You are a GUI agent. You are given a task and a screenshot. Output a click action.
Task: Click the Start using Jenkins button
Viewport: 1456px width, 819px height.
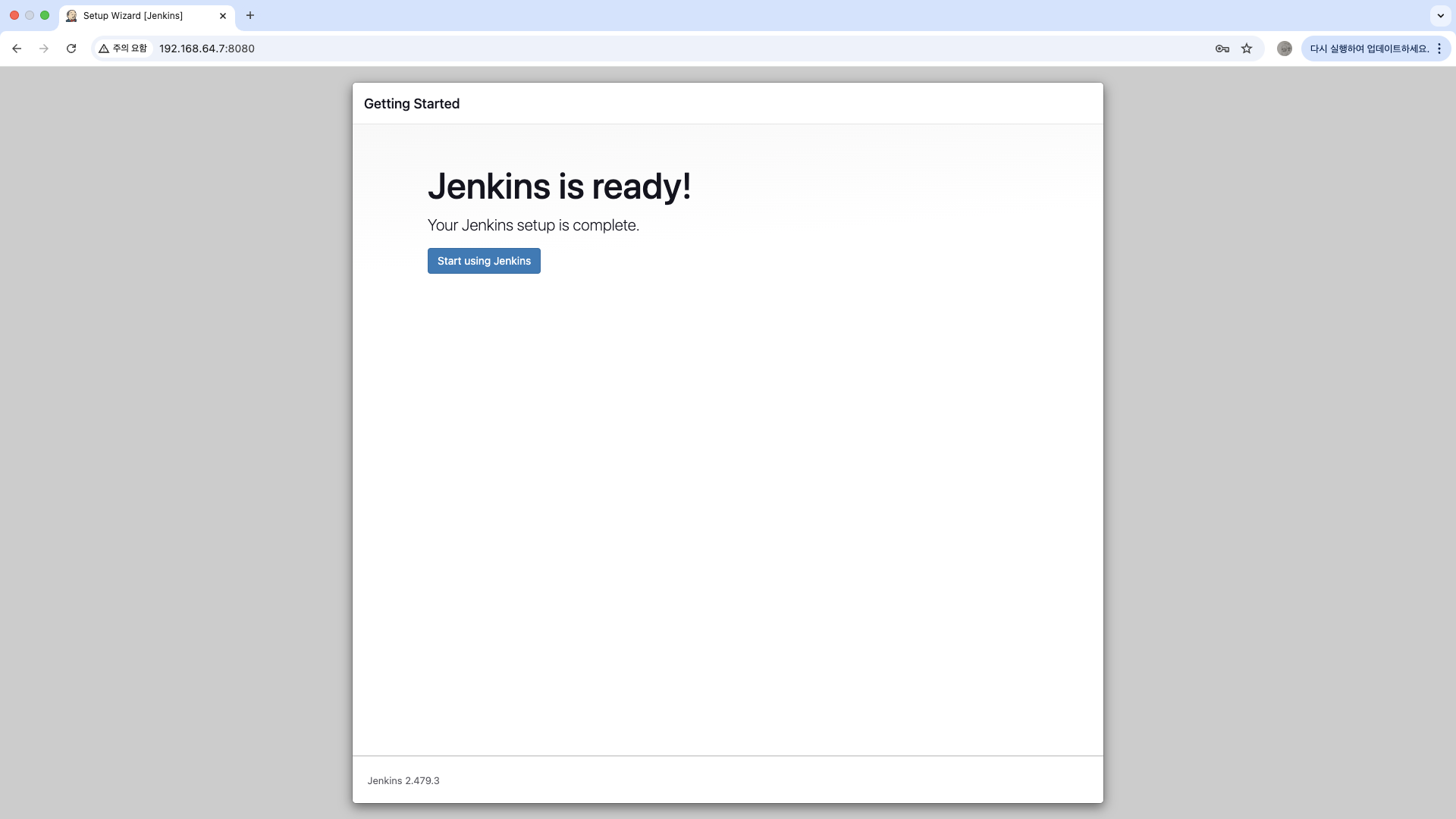coord(484,261)
